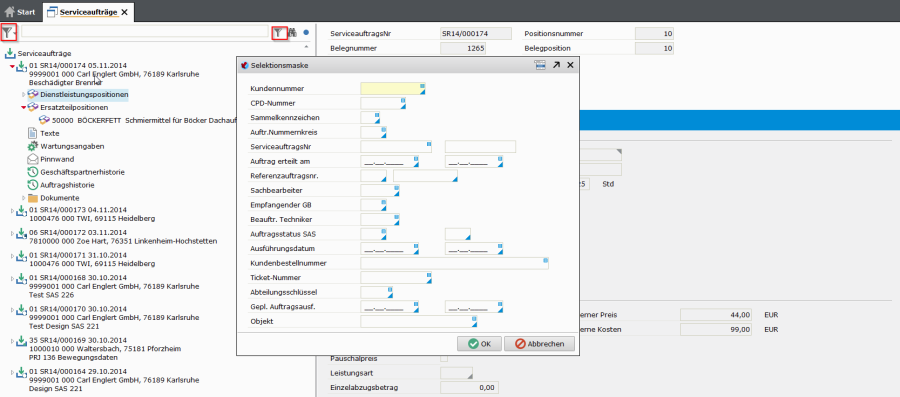This screenshot has height=397, width=900.
Task: Click the Einzelabzugsbetrag value field
Action: tap(469, 388)
